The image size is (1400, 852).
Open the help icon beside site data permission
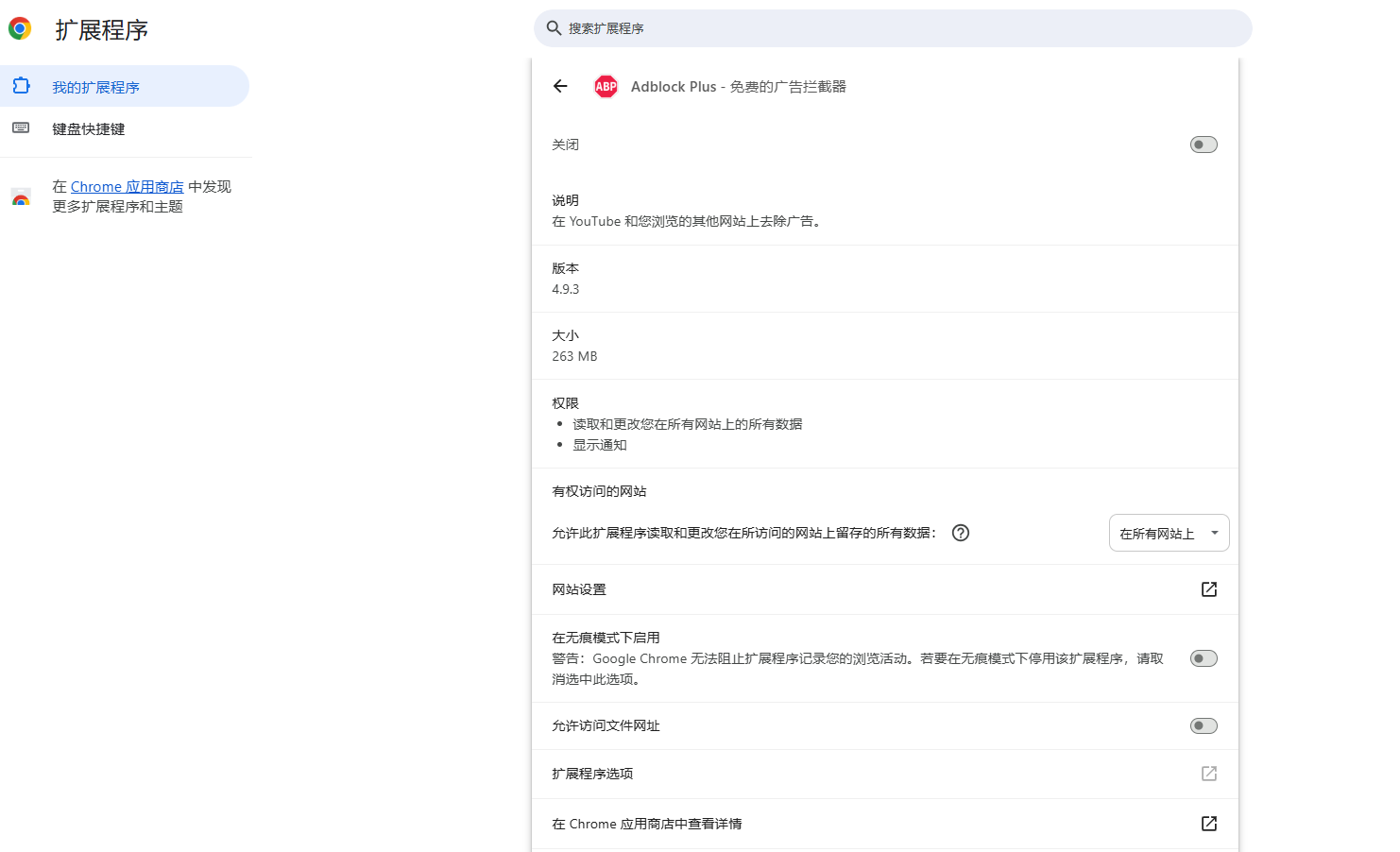961,533
